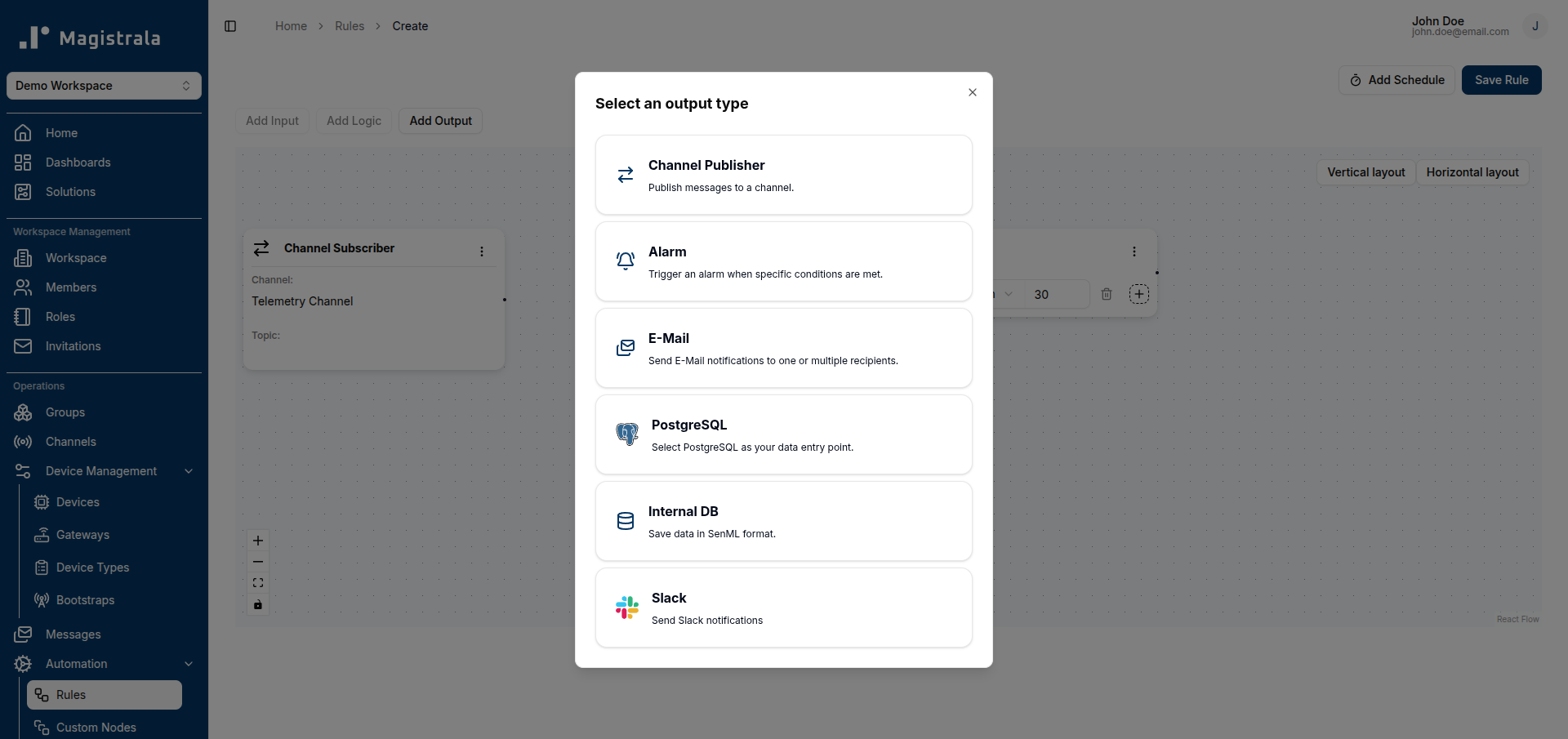Screen dimensions: 1568x739
Task: Select the Channel Publisher output type
Action: coord(784,175)
